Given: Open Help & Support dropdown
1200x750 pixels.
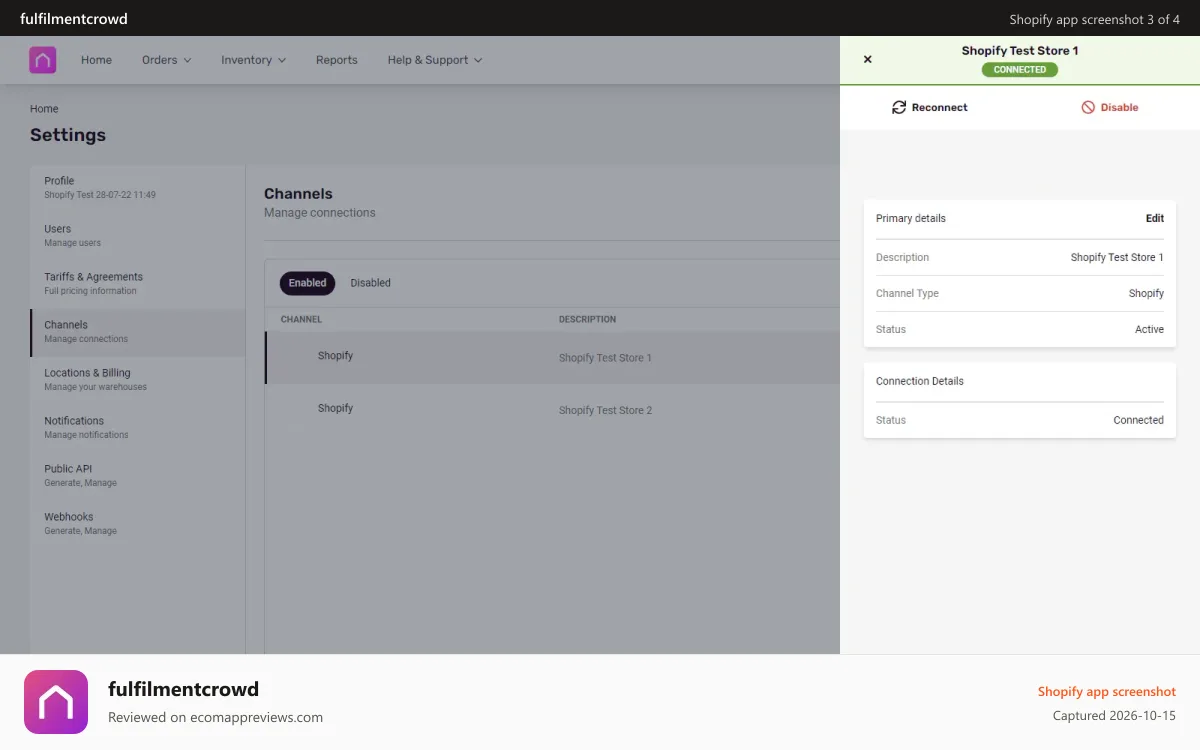Looking at the screenshot, I should 435,60.
